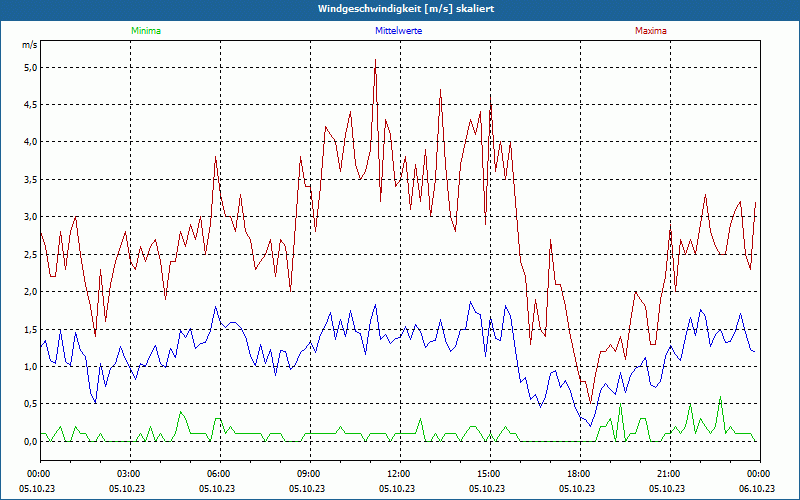Click the '03:00' time axis label
The height and width of the screenshot is (500, 800).
tap(131, 474)
